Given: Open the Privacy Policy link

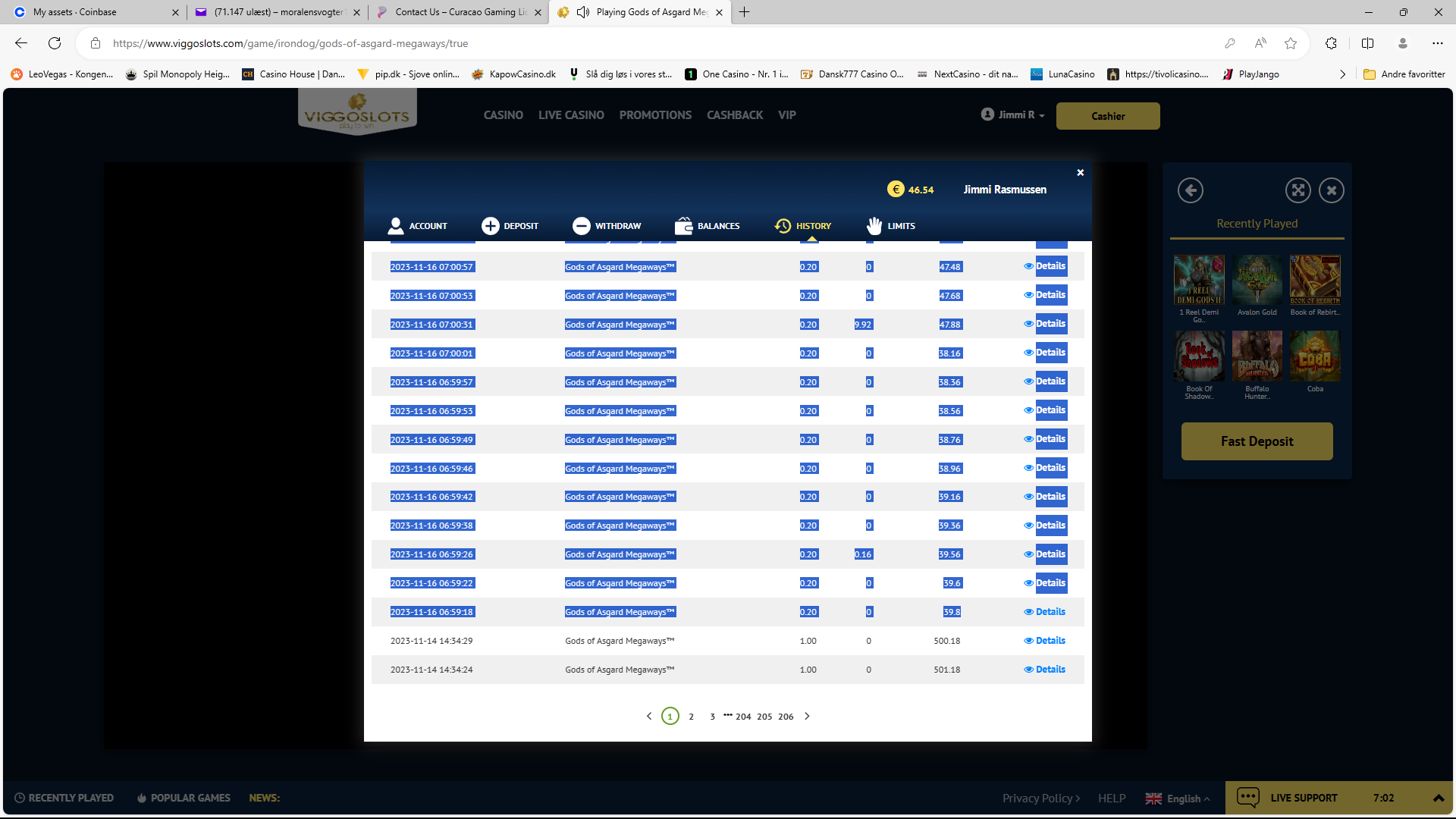Looking at the screenshot, I should point(1041,798).
